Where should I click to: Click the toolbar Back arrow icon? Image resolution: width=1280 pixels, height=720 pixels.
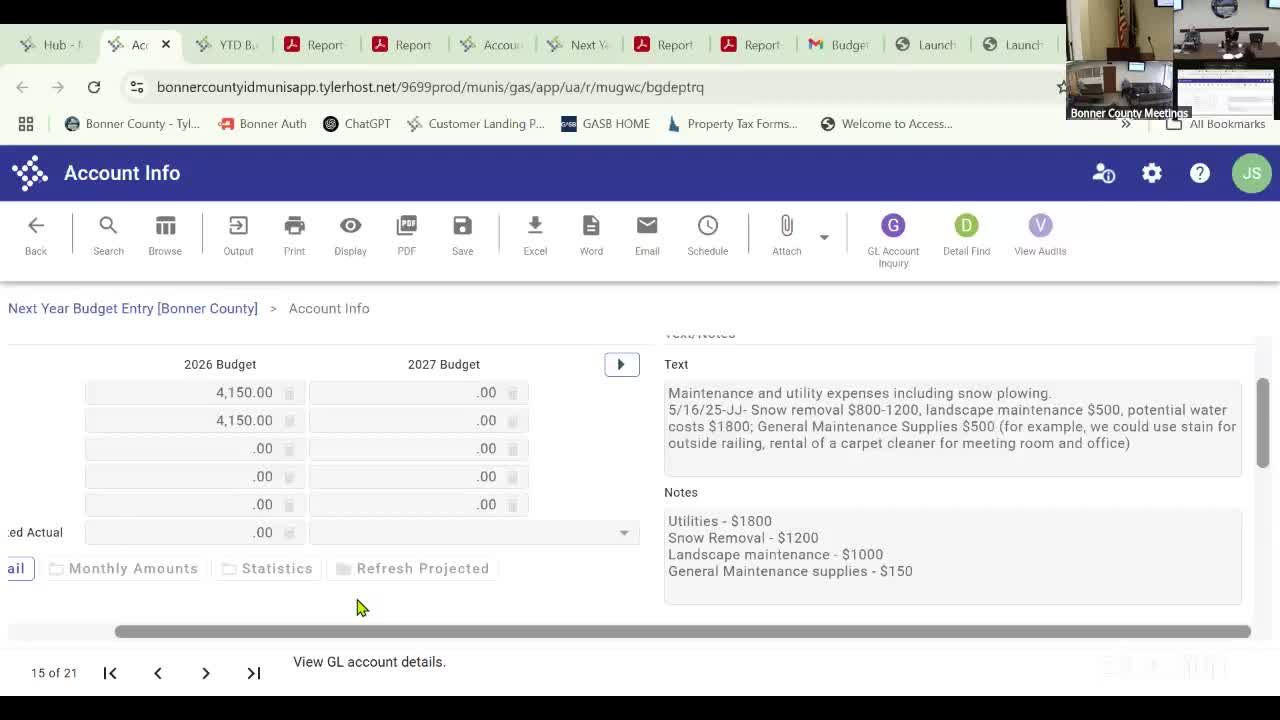(x=36, y=226)
